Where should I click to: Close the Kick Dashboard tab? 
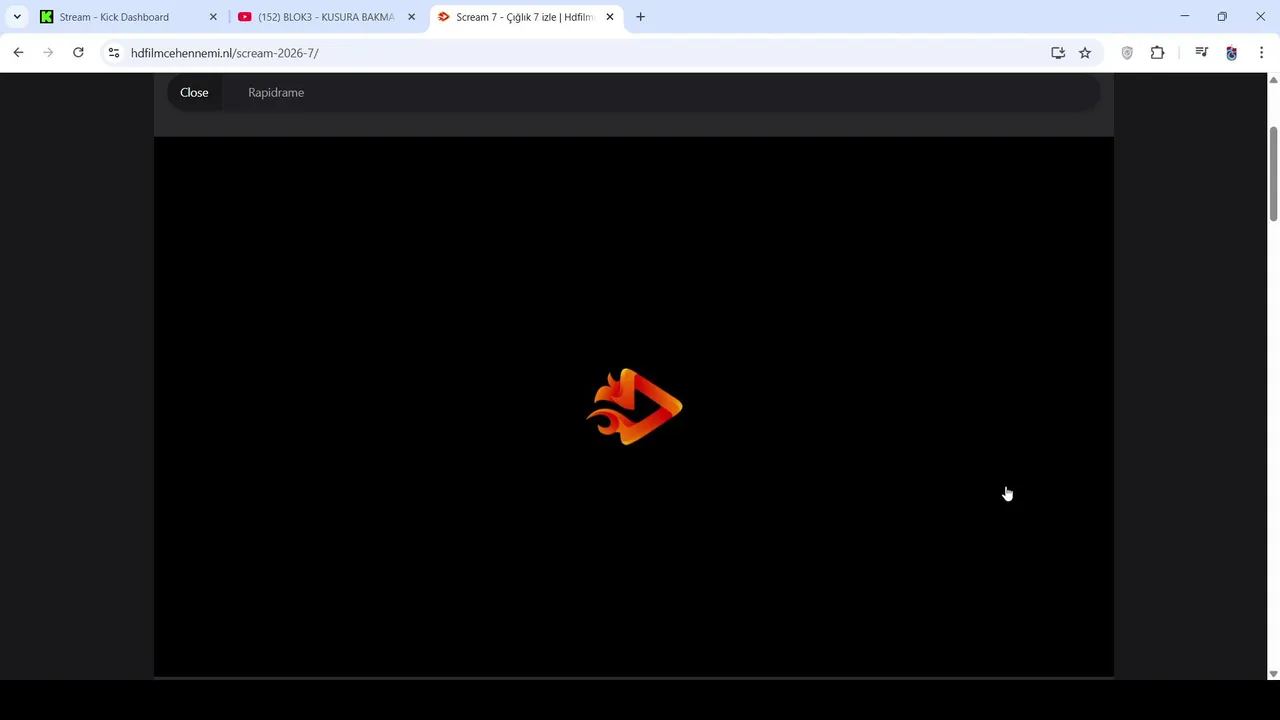(213, 17)
